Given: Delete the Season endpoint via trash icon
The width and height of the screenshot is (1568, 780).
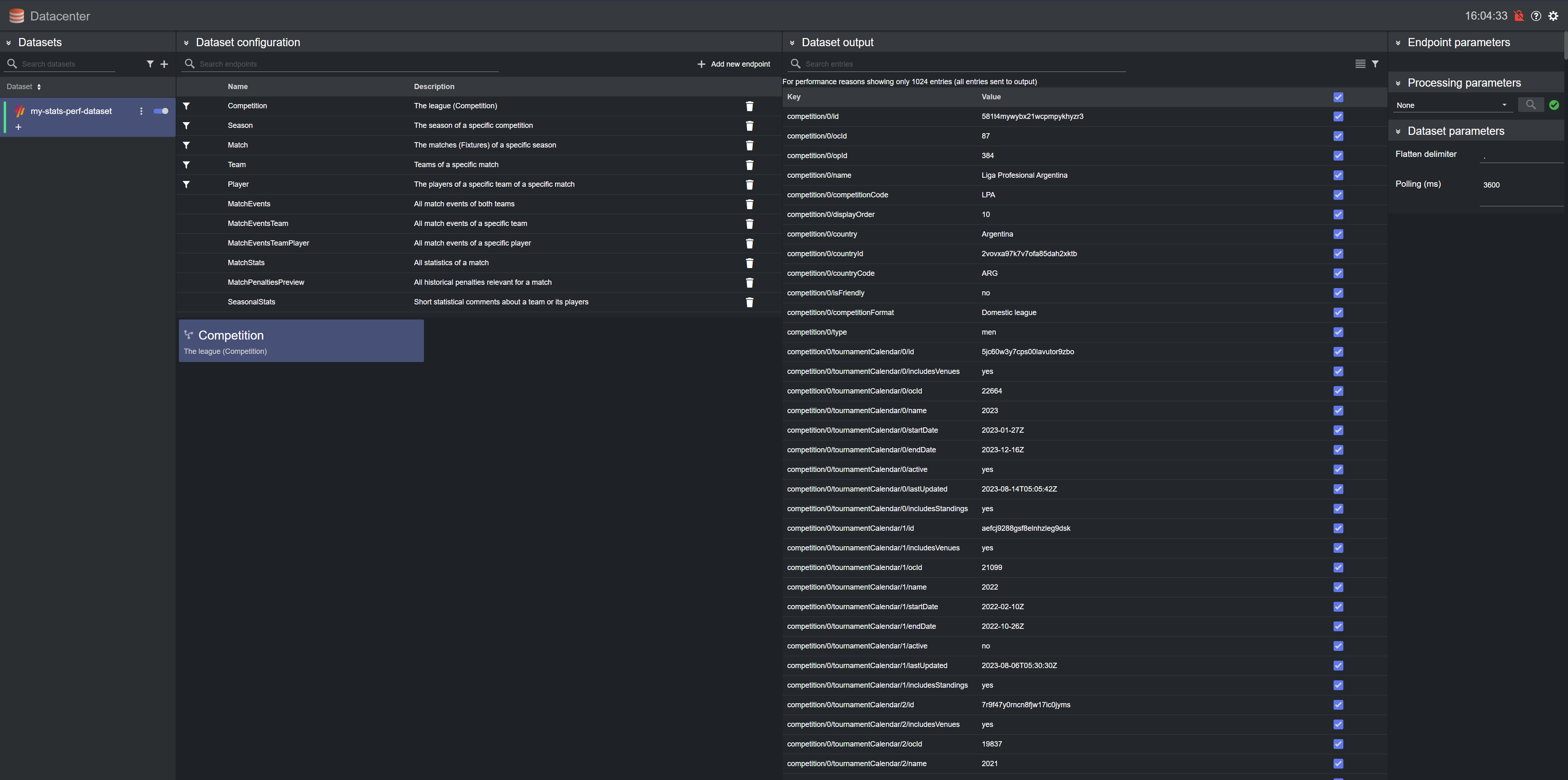Looking at the screenshot, I should click(x=749, y=125).
